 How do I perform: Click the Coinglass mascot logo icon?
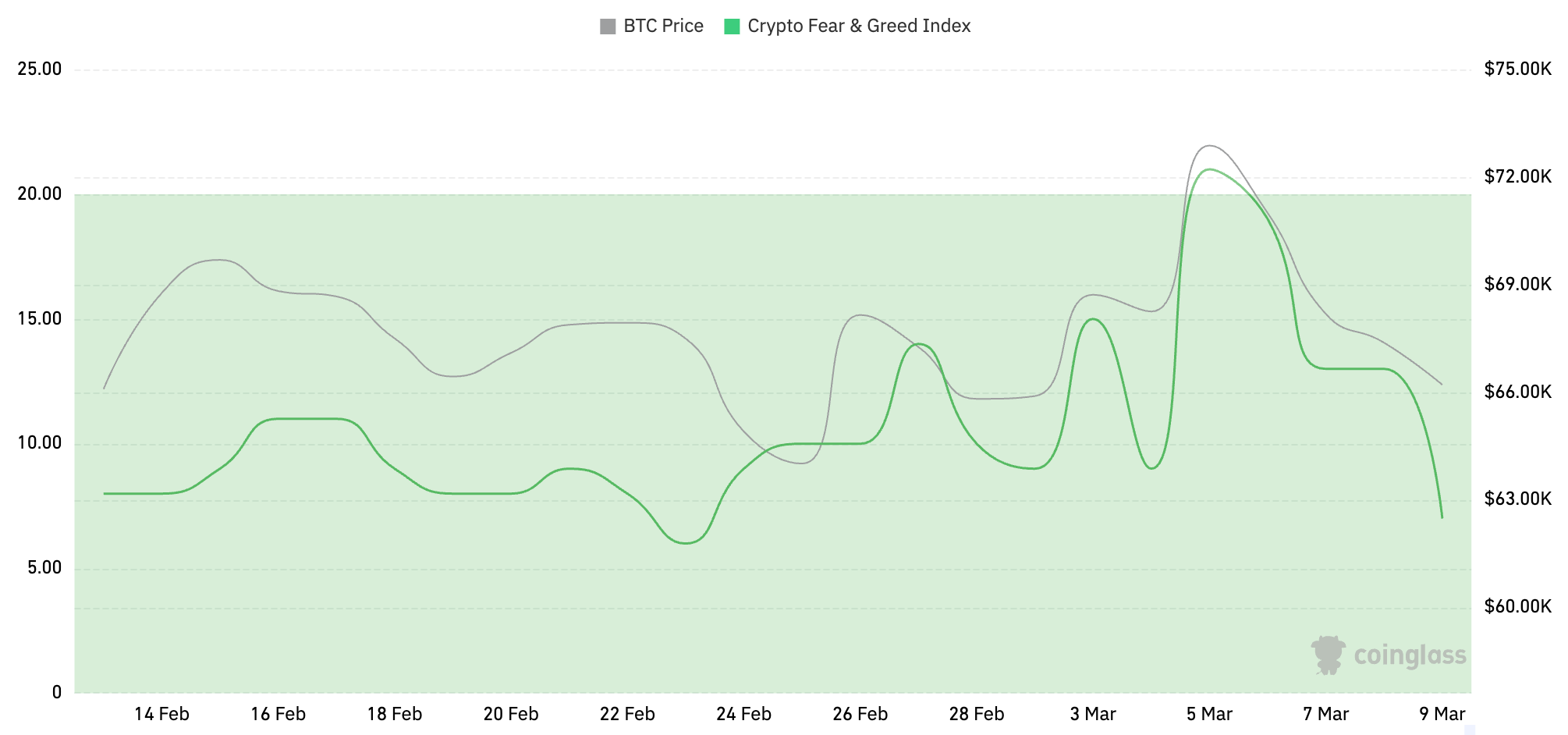(1328, 655)
